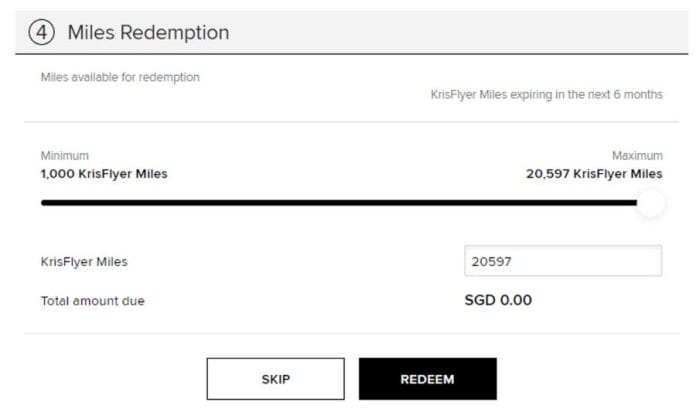Click the round miles slider handle
696x419 pixels.
pyautogui.click(x=650, y=203)
